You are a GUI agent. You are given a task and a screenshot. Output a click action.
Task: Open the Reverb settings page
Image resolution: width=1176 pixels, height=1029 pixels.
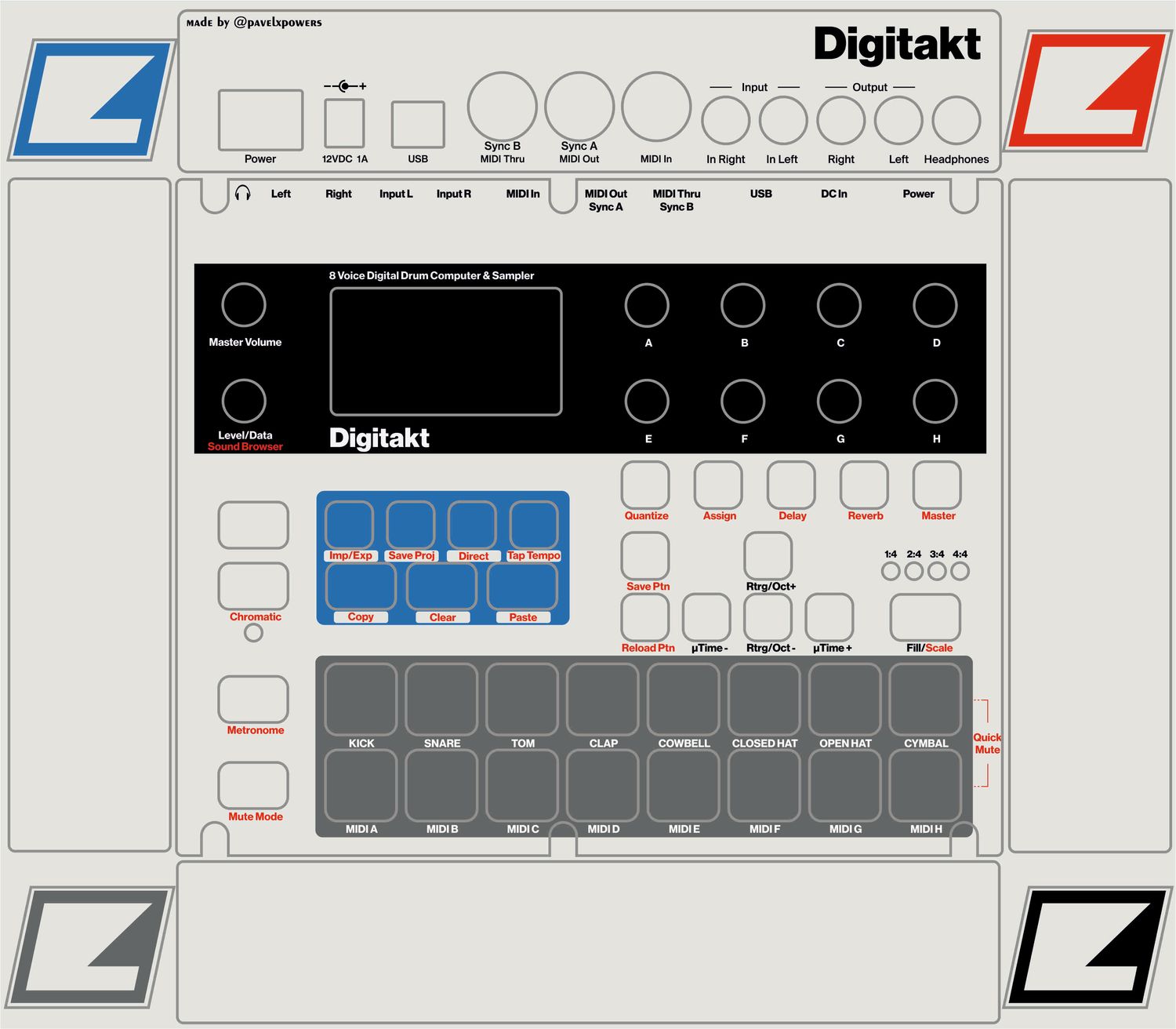pyautogui.click(x=864, y=485)
